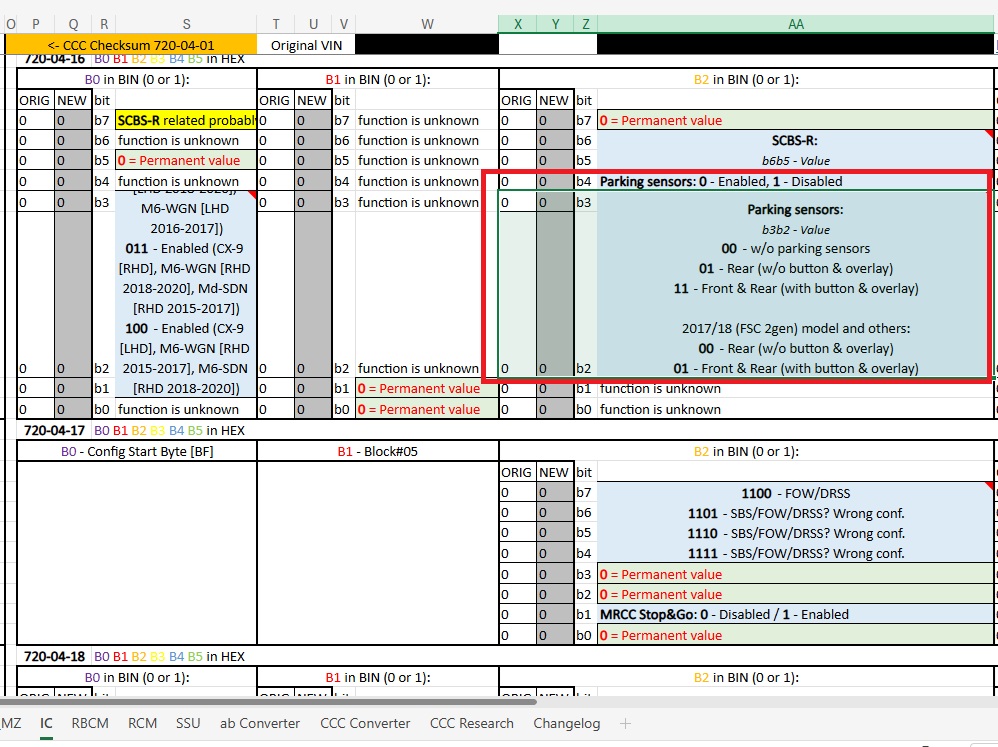Image resolution: width=998 pixels, height=747 pixels.
Task: Click red comment marker on SCBS-R: cell
Action: click(x=991, y=134)
